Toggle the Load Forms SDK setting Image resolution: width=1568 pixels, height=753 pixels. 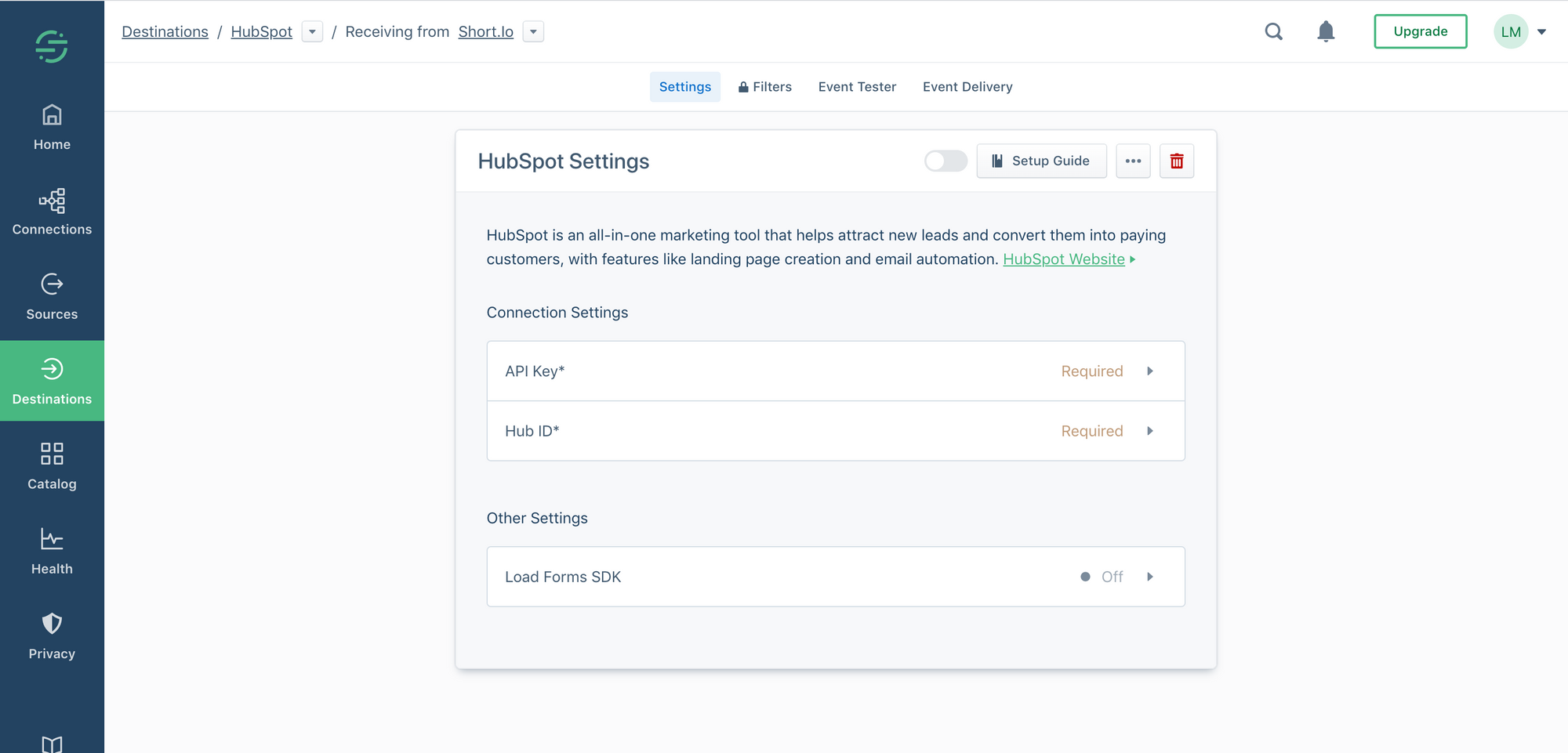tap(835, 577)
